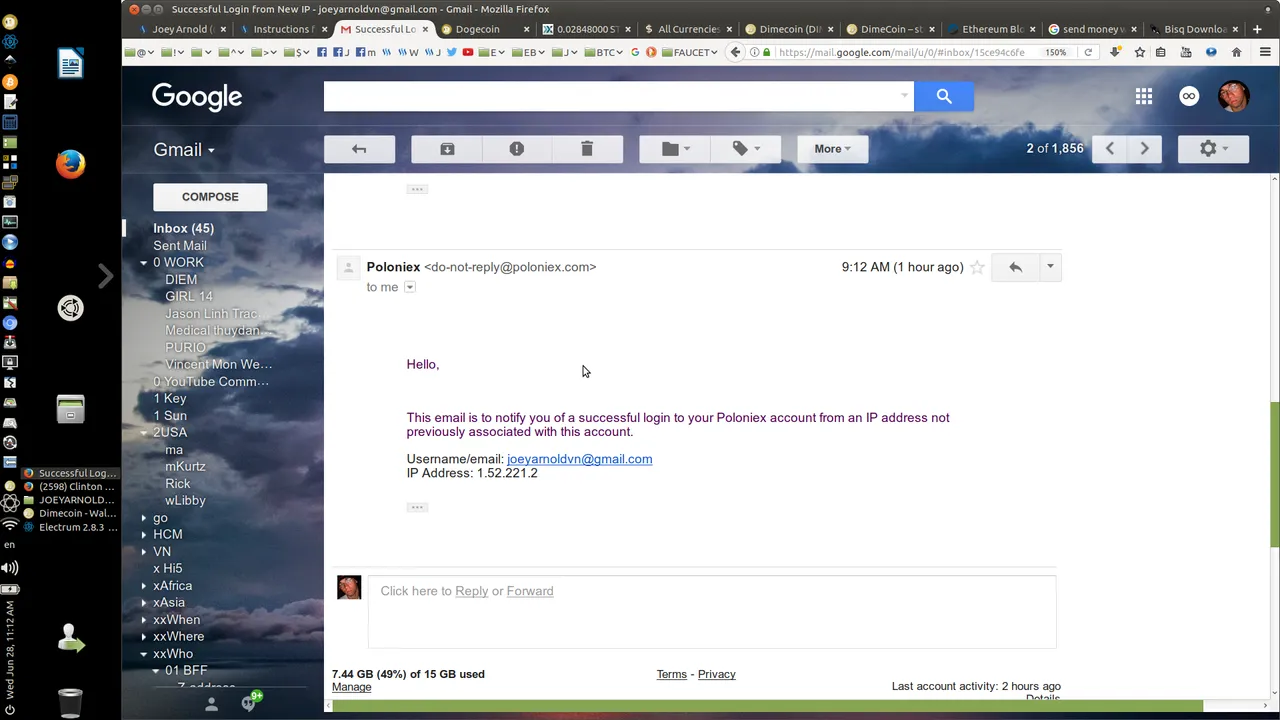1280x720 pixels.
Task: Show details arrow next to 'to me'
Action: [409, 287]
